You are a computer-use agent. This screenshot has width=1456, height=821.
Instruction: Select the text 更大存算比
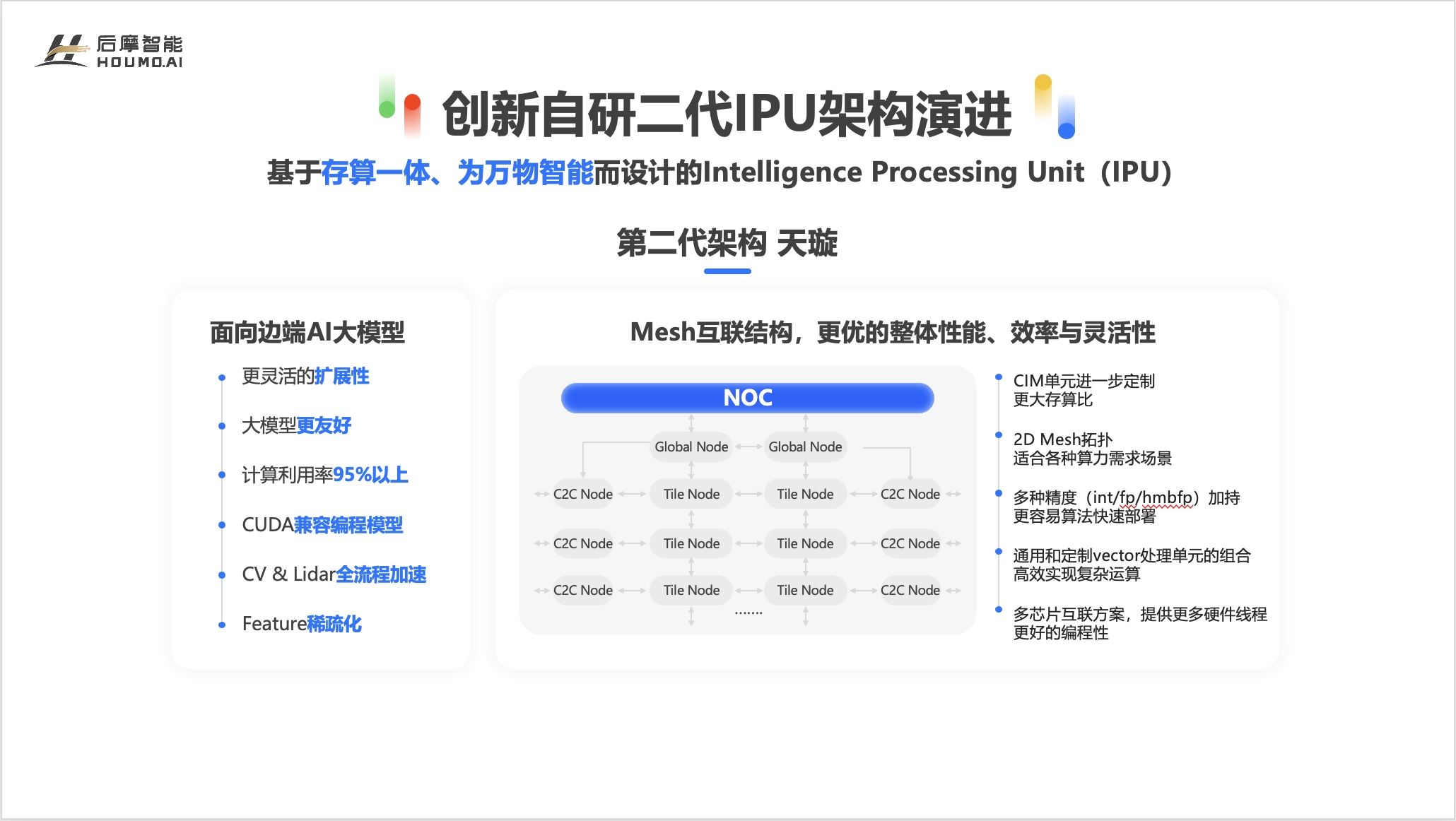(1052, 400)
